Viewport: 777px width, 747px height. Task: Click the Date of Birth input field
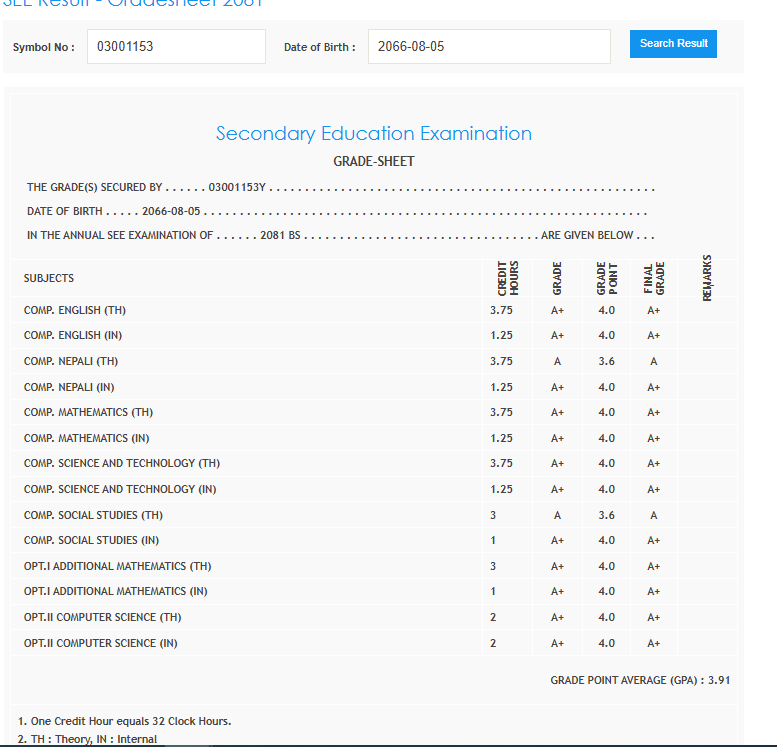(x=488, y=47)
